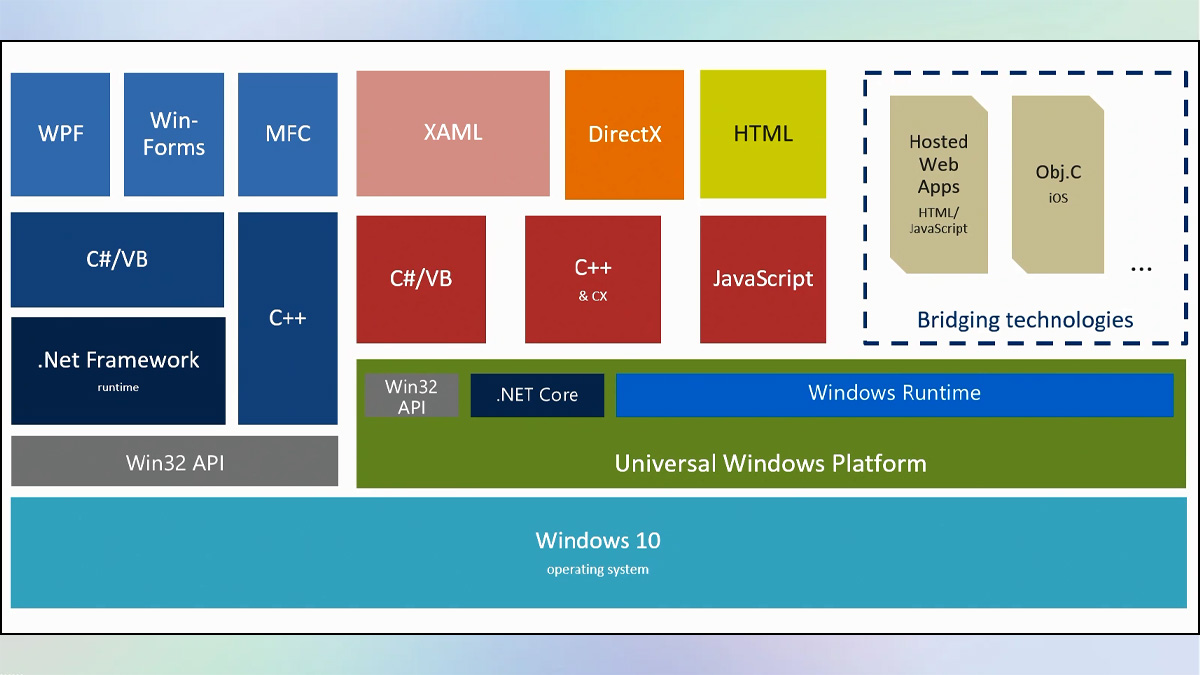This screenshot has width=1200, height=675.
Task: Click the Universal Windows Platform label
Action: tap(770, 464)
